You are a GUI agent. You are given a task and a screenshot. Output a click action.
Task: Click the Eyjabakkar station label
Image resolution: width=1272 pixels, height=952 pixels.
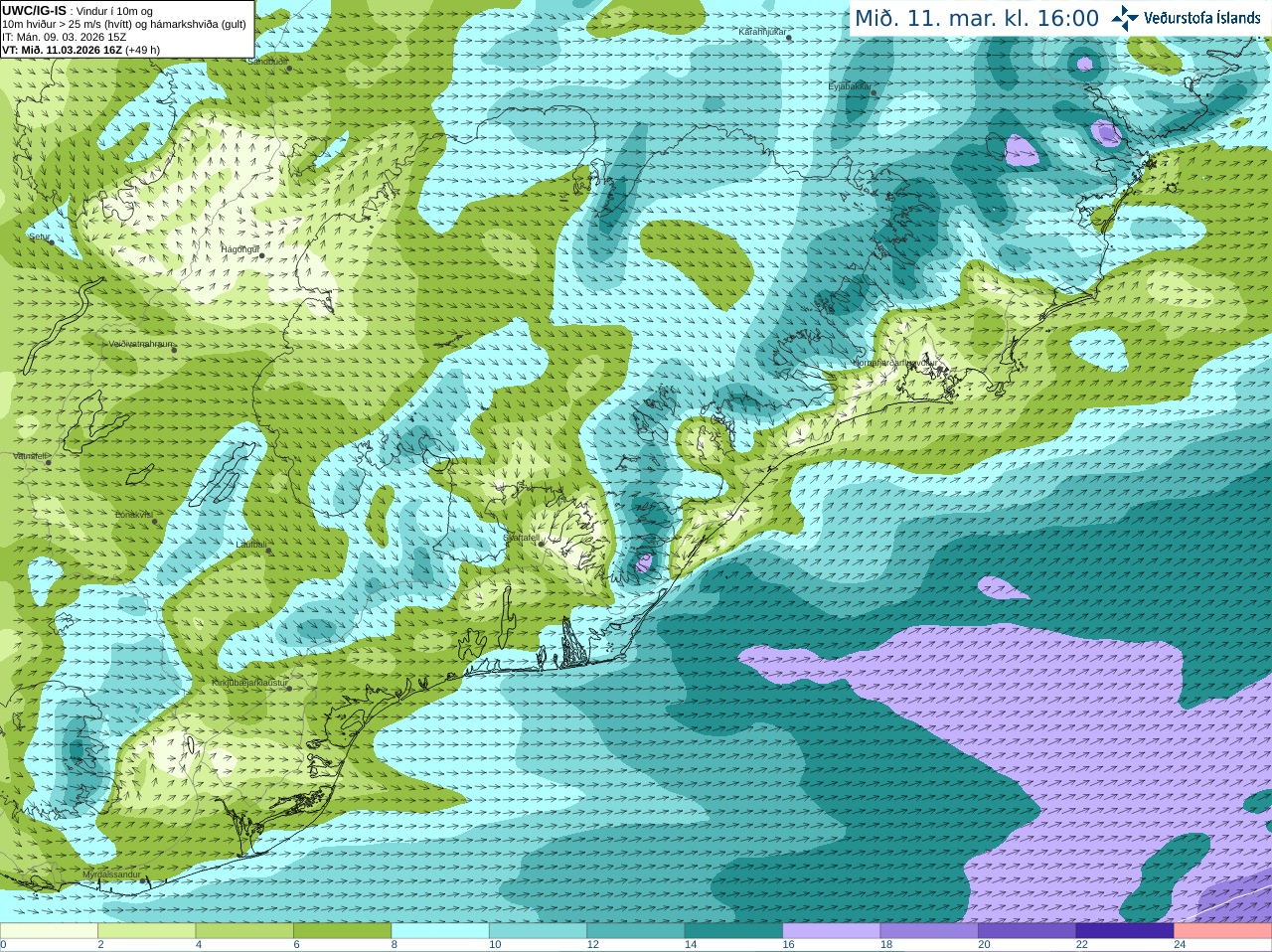point(850,86)
